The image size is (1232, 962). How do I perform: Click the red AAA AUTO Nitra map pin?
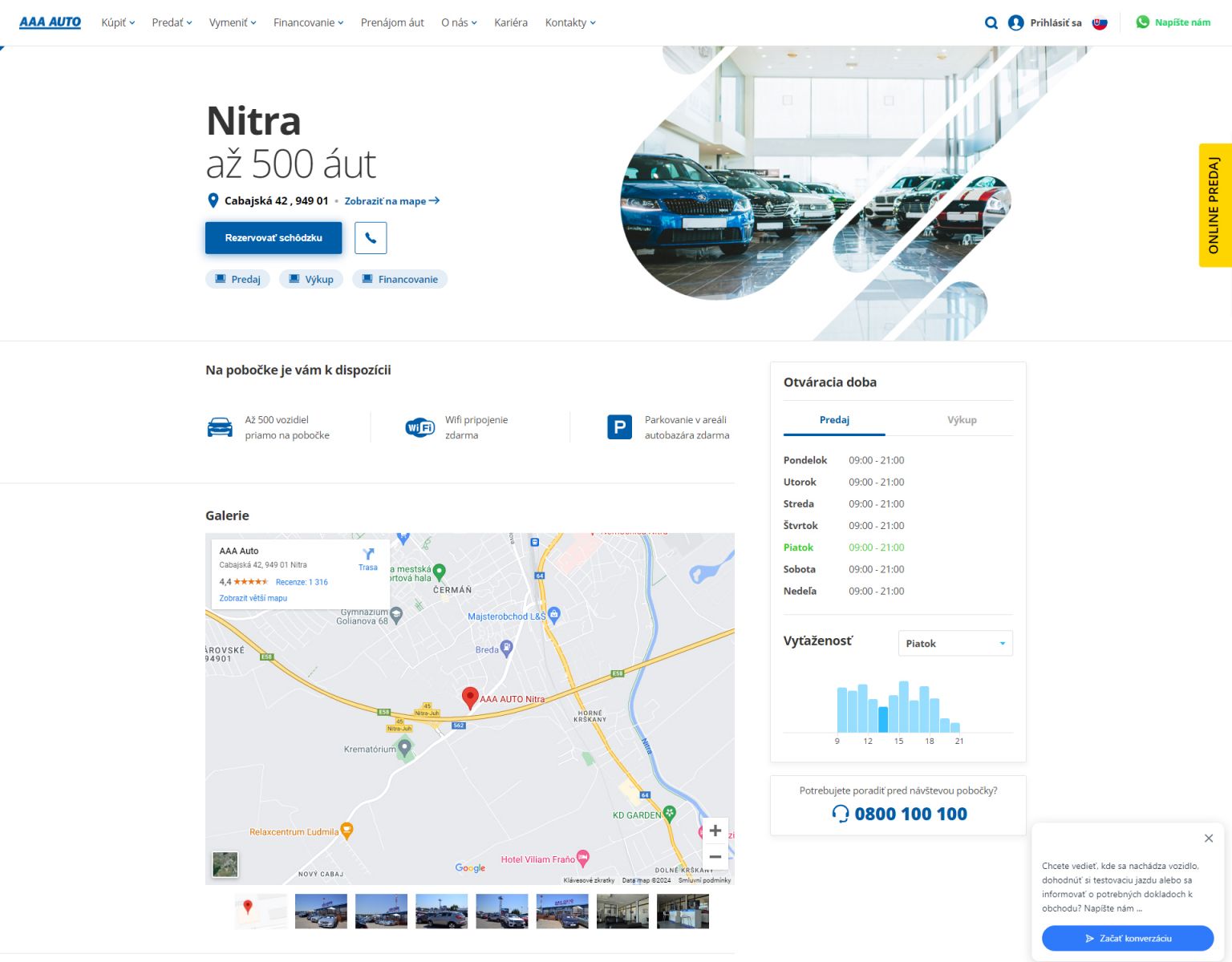[x=471, y=697]
